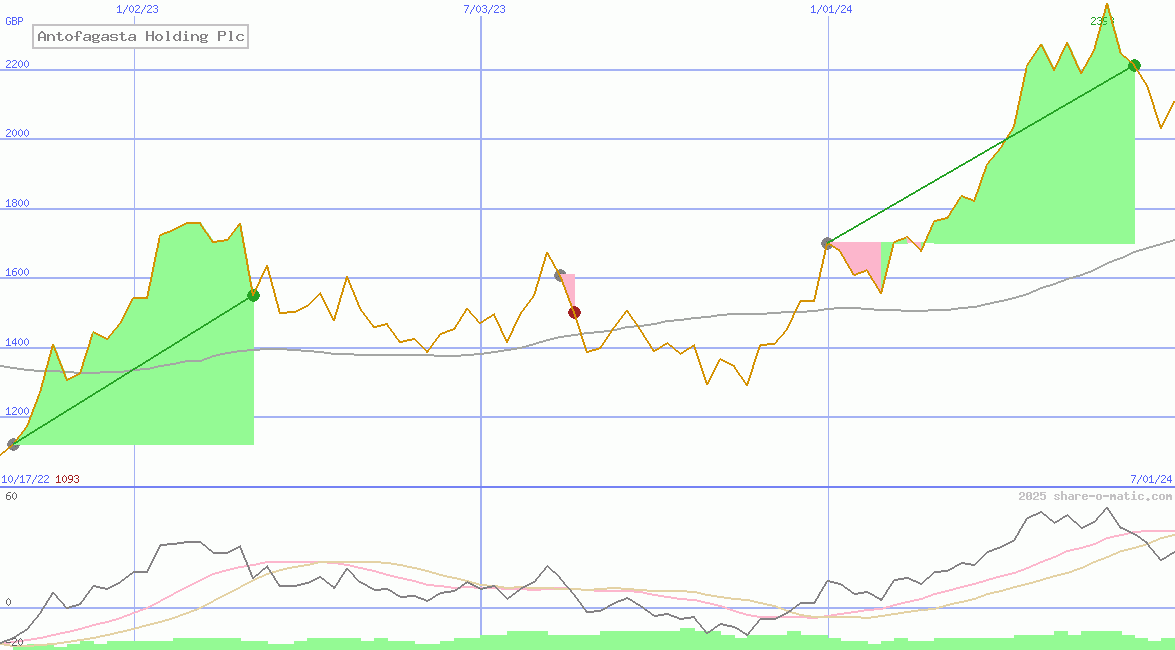Click the Antofagasta Holding Plc title label
This screenshot has width=1175, height=650.
tap(140, 37)
